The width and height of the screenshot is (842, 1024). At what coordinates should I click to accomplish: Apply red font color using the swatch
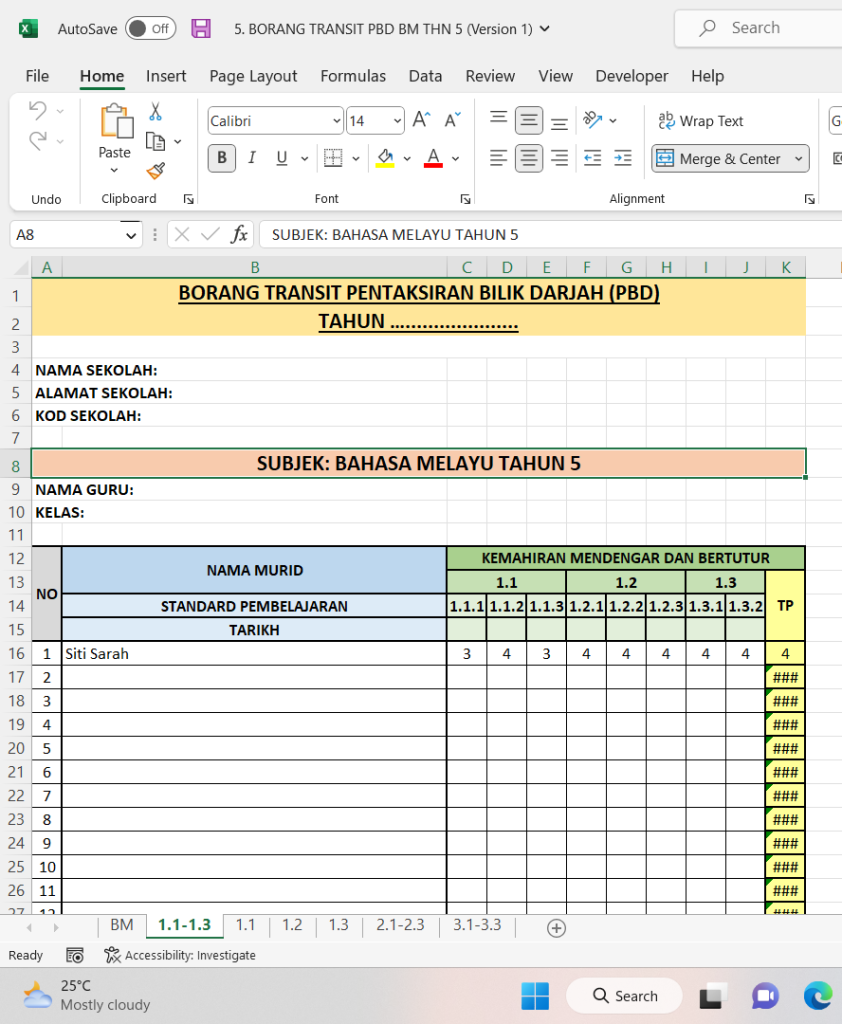(x=432, y=158)
